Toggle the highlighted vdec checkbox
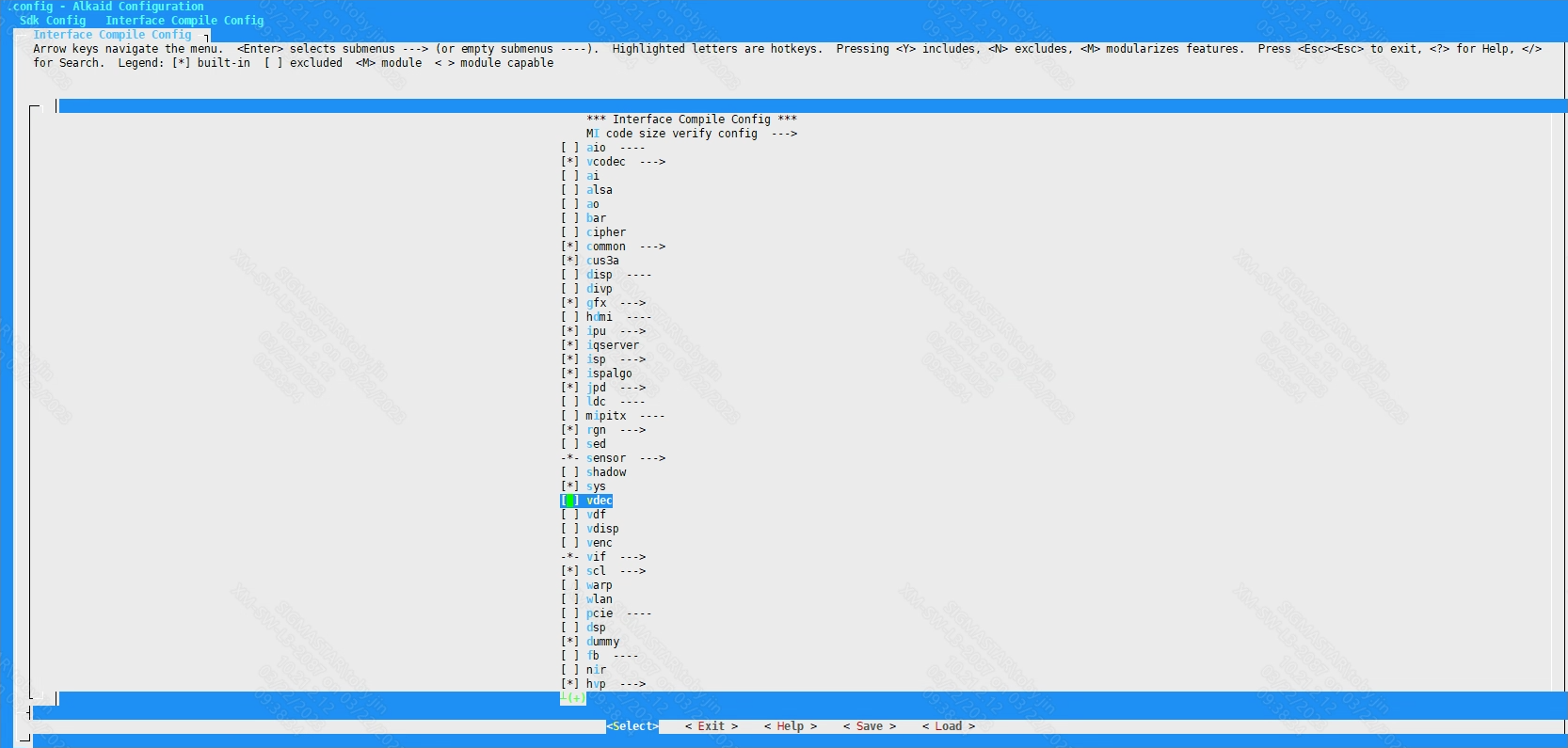Viewport: 1568px width, 748px height. coord(569,501)
